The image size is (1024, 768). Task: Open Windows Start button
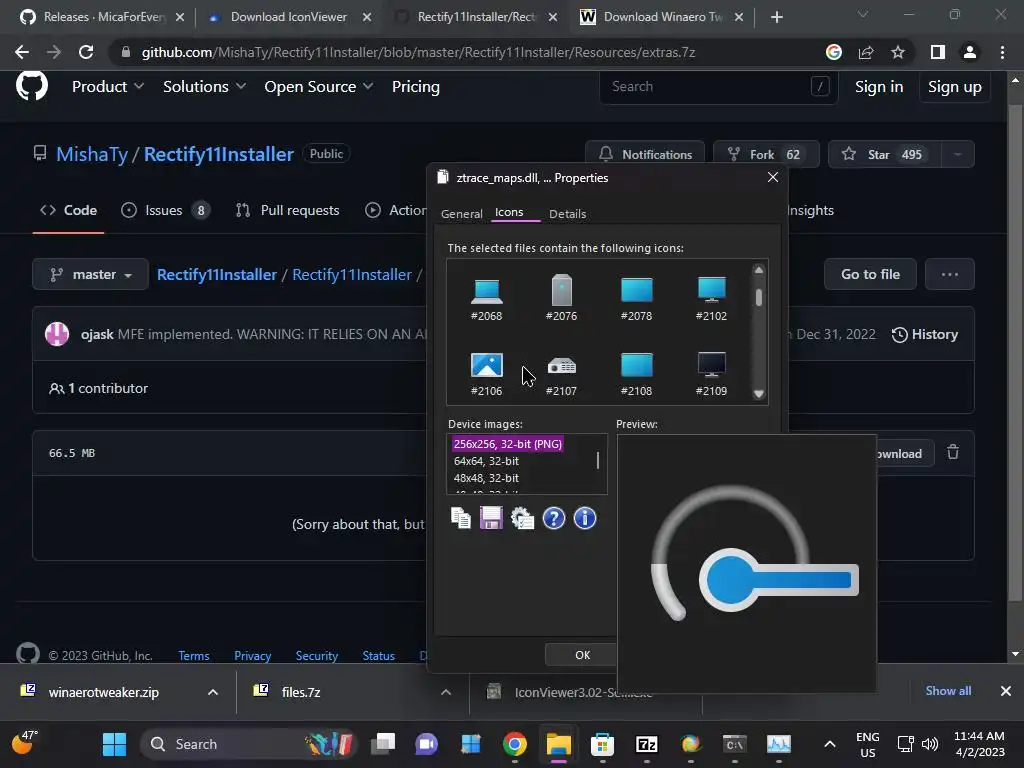tap(114, 744)
